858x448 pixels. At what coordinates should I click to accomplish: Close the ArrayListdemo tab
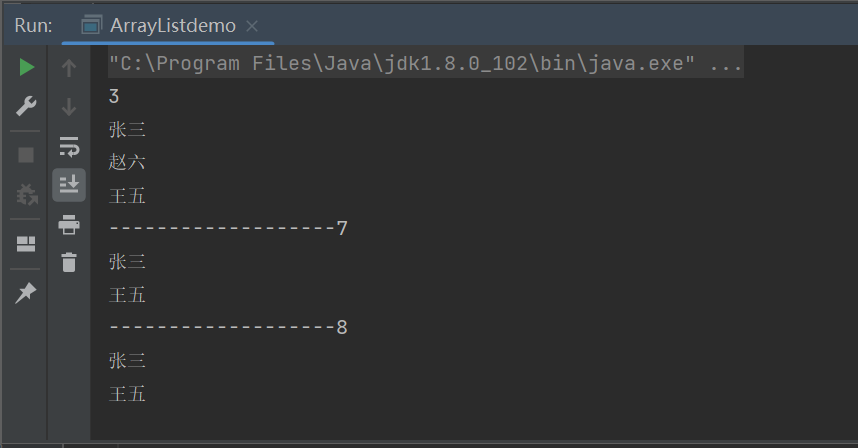click(x=252, y=26)
